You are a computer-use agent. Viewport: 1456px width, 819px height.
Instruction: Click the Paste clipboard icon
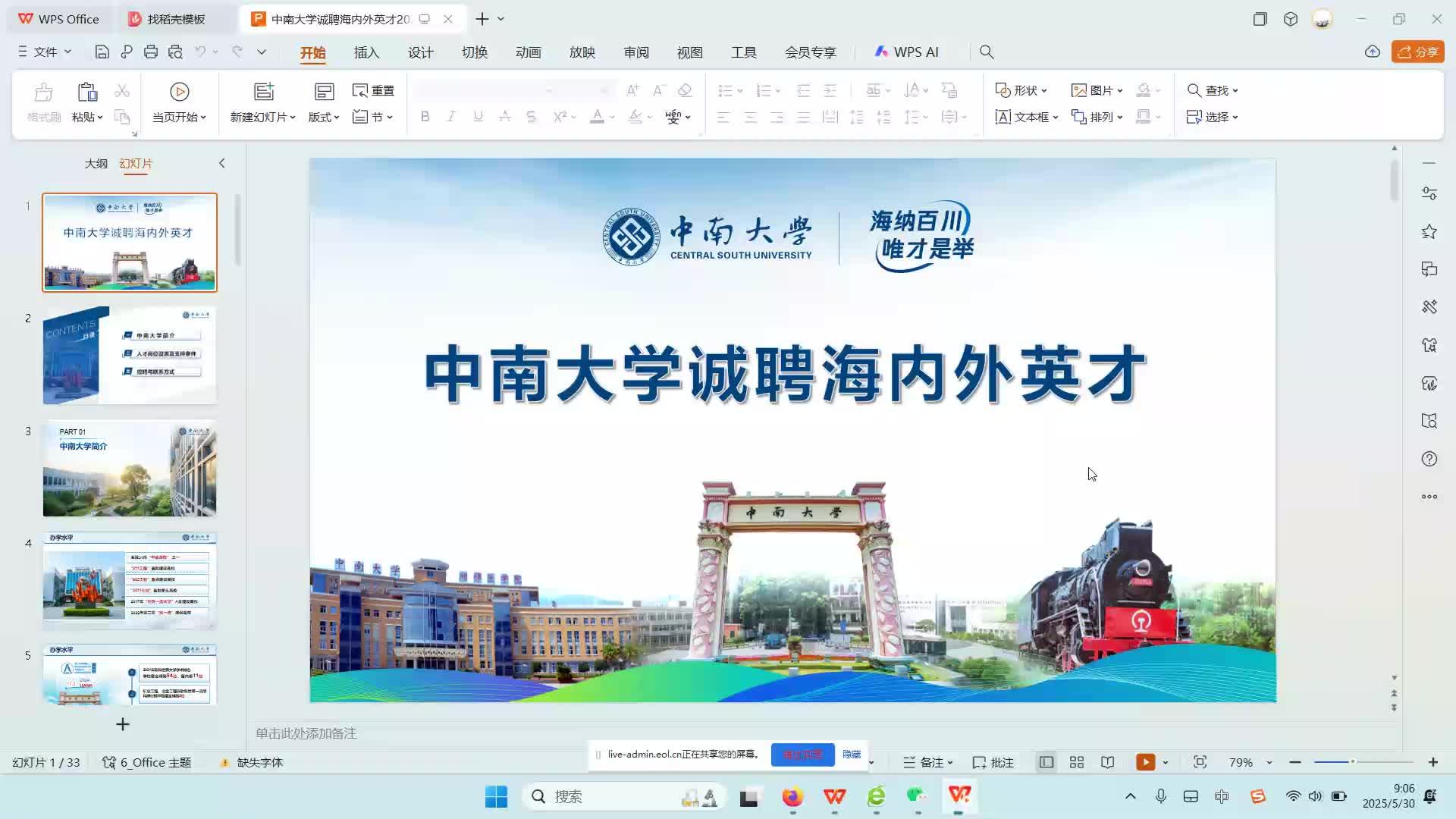click(x=87, y=92)
